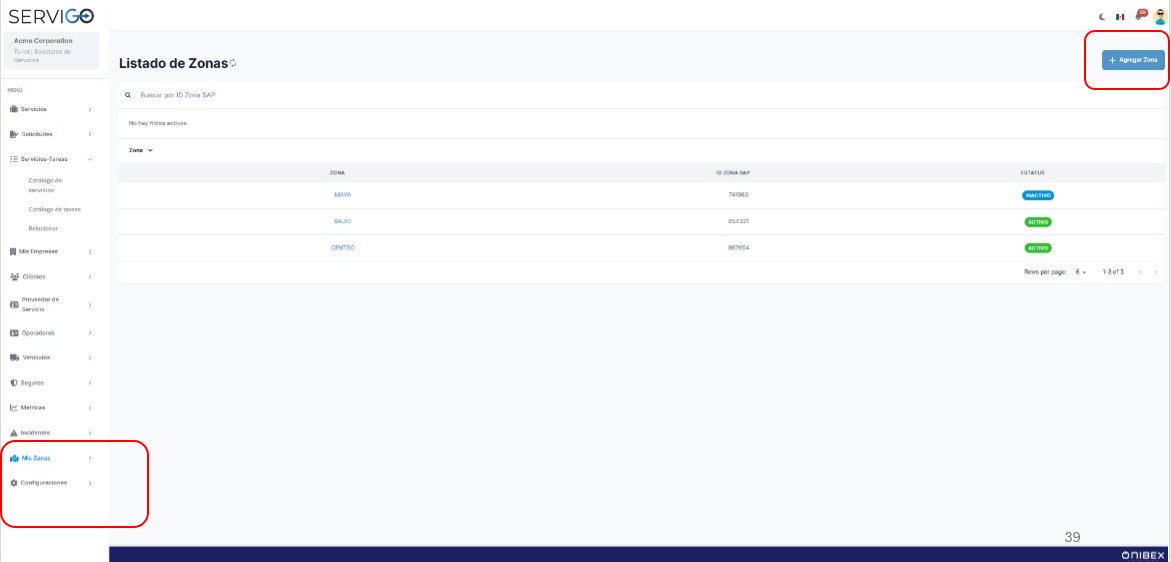
Task: Select SAP ID 987654
Action: (x=739, y=248)
